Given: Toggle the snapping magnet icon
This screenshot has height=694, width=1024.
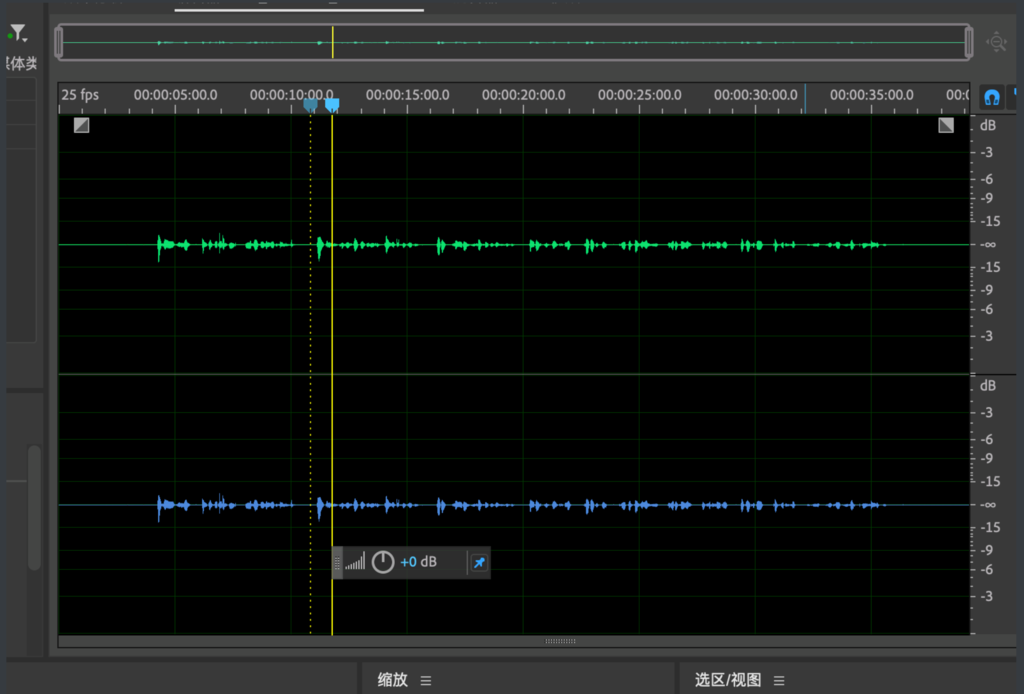Looking at the screenshot, I should (x=992, y=98).
